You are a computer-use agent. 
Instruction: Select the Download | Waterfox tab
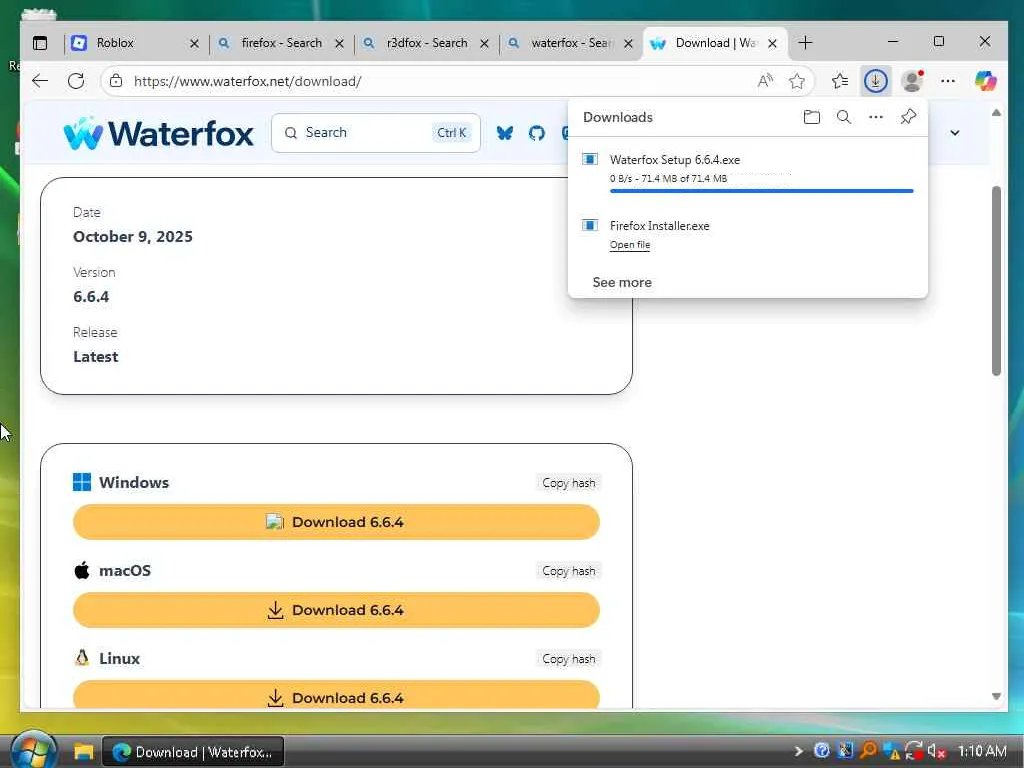(x=715, y=43)
